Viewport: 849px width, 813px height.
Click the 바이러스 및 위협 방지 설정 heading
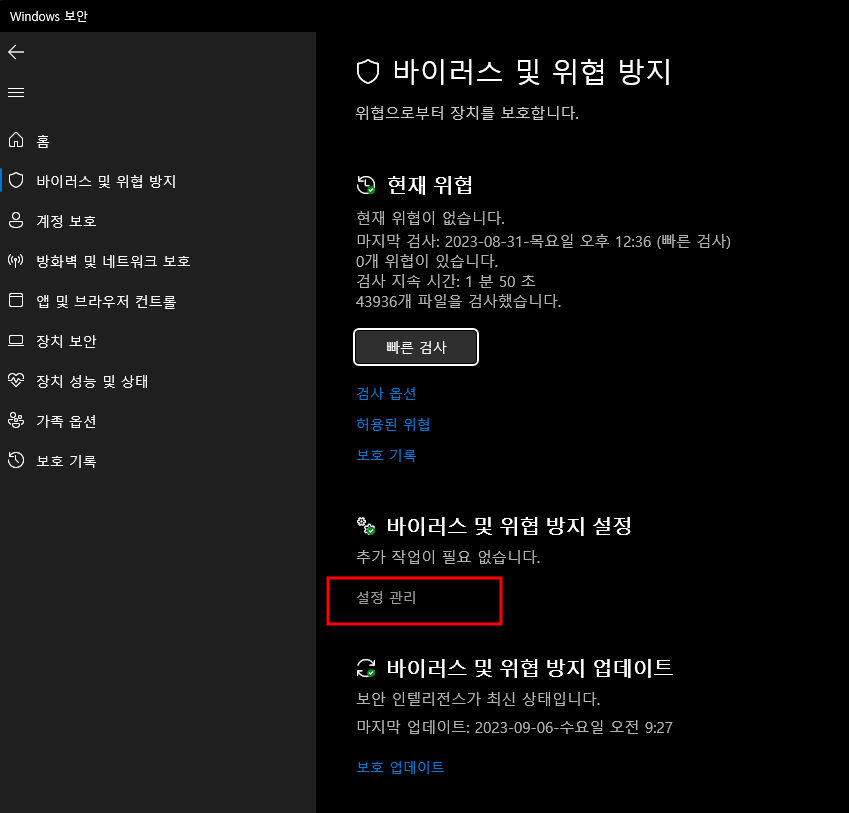click(x=509, y=526)
